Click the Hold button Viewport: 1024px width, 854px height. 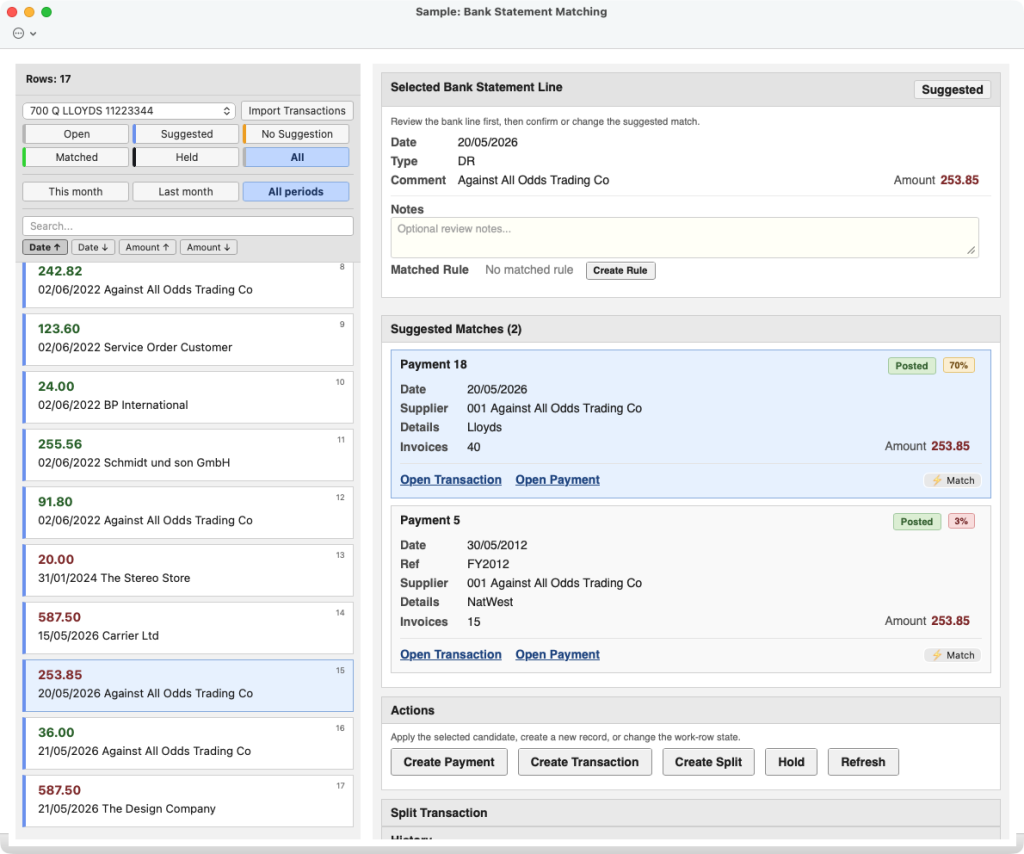tap(791, 762)
